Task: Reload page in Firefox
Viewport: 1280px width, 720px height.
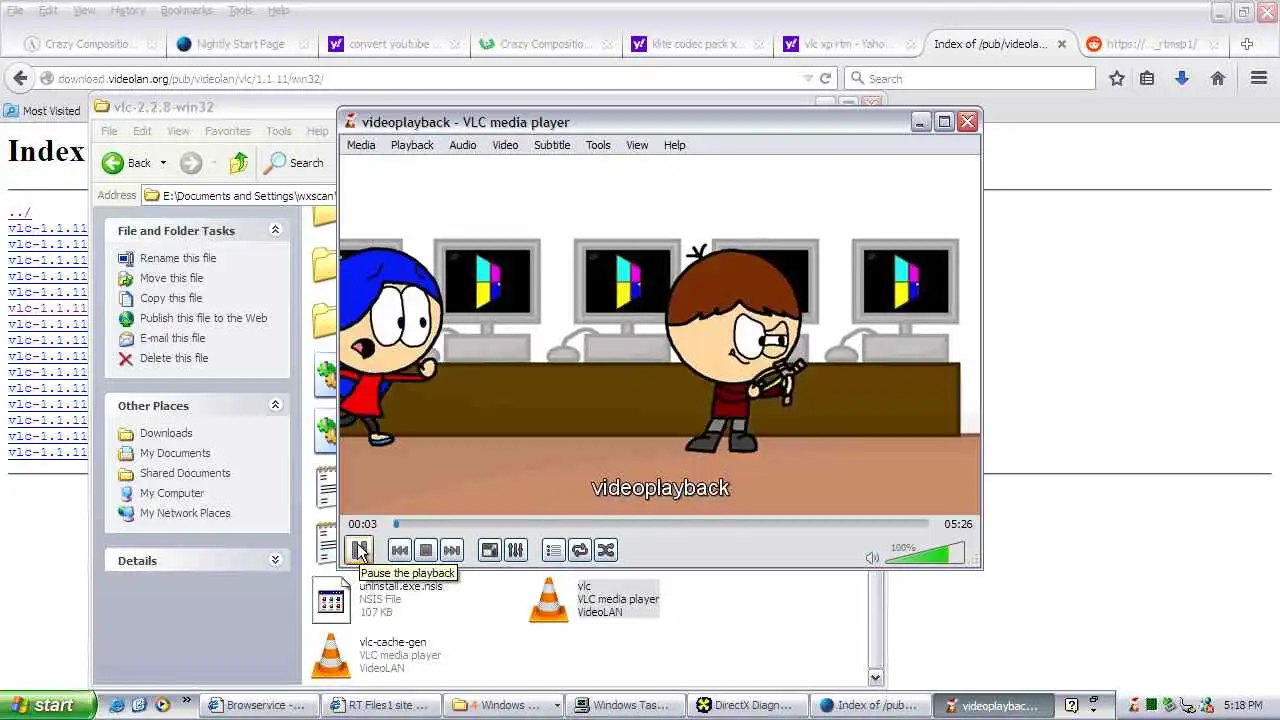Action: tap(825, 78)
